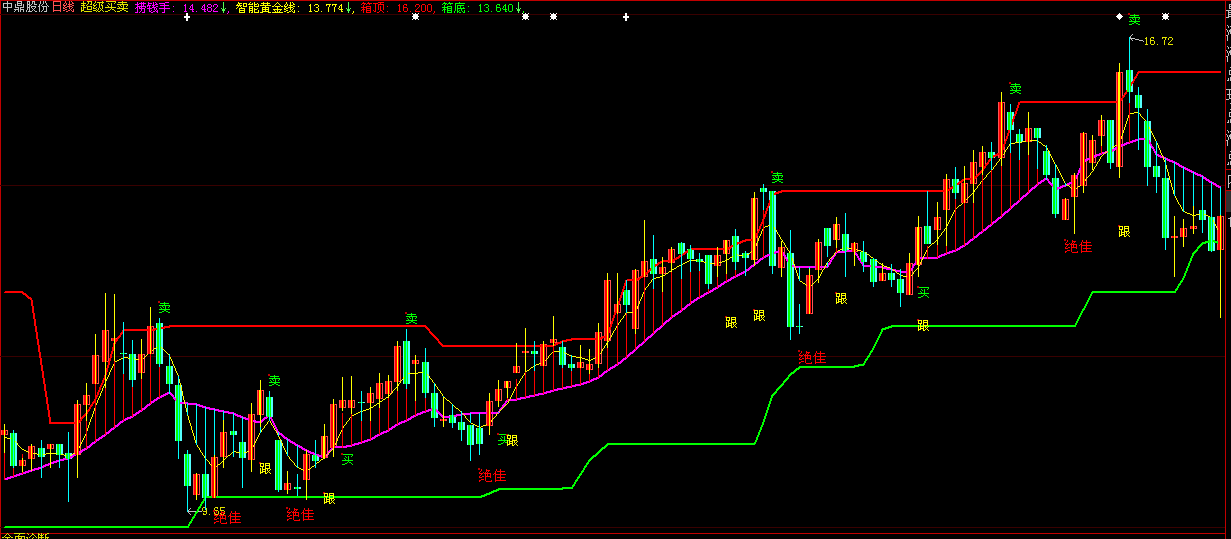Click the 9.65 low price label

212,510
